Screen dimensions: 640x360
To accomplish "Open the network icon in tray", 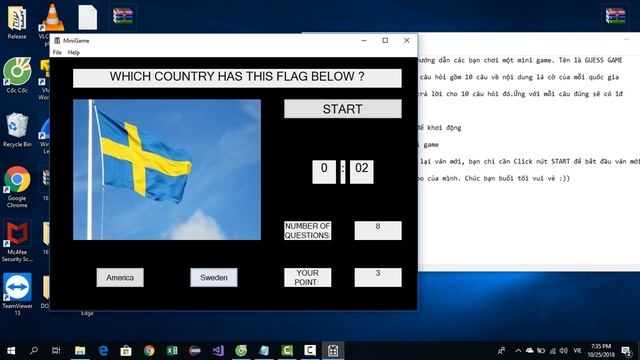I will coord(553,351).
